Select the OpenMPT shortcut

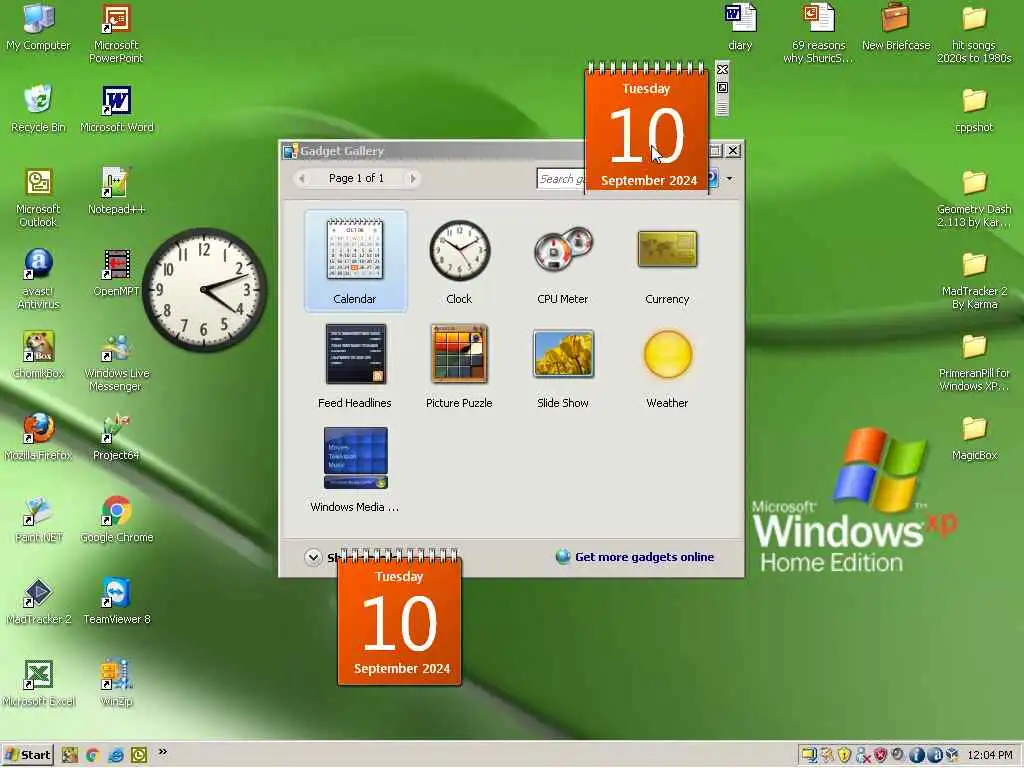(x=116, y=274)
